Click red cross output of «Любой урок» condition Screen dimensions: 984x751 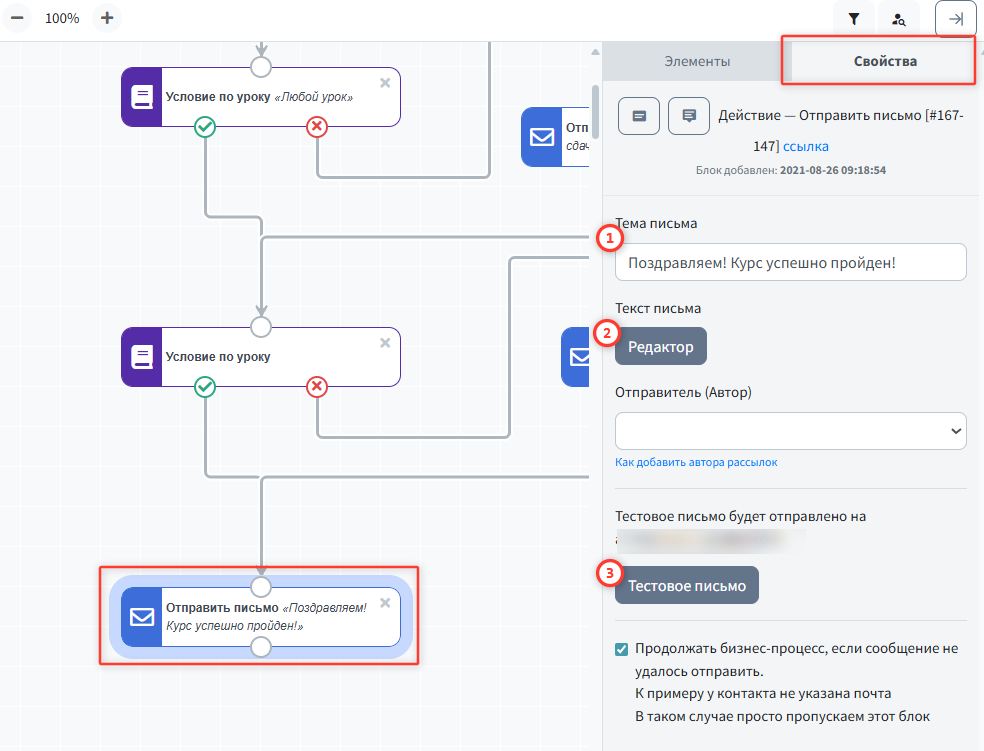click(317, 126)
